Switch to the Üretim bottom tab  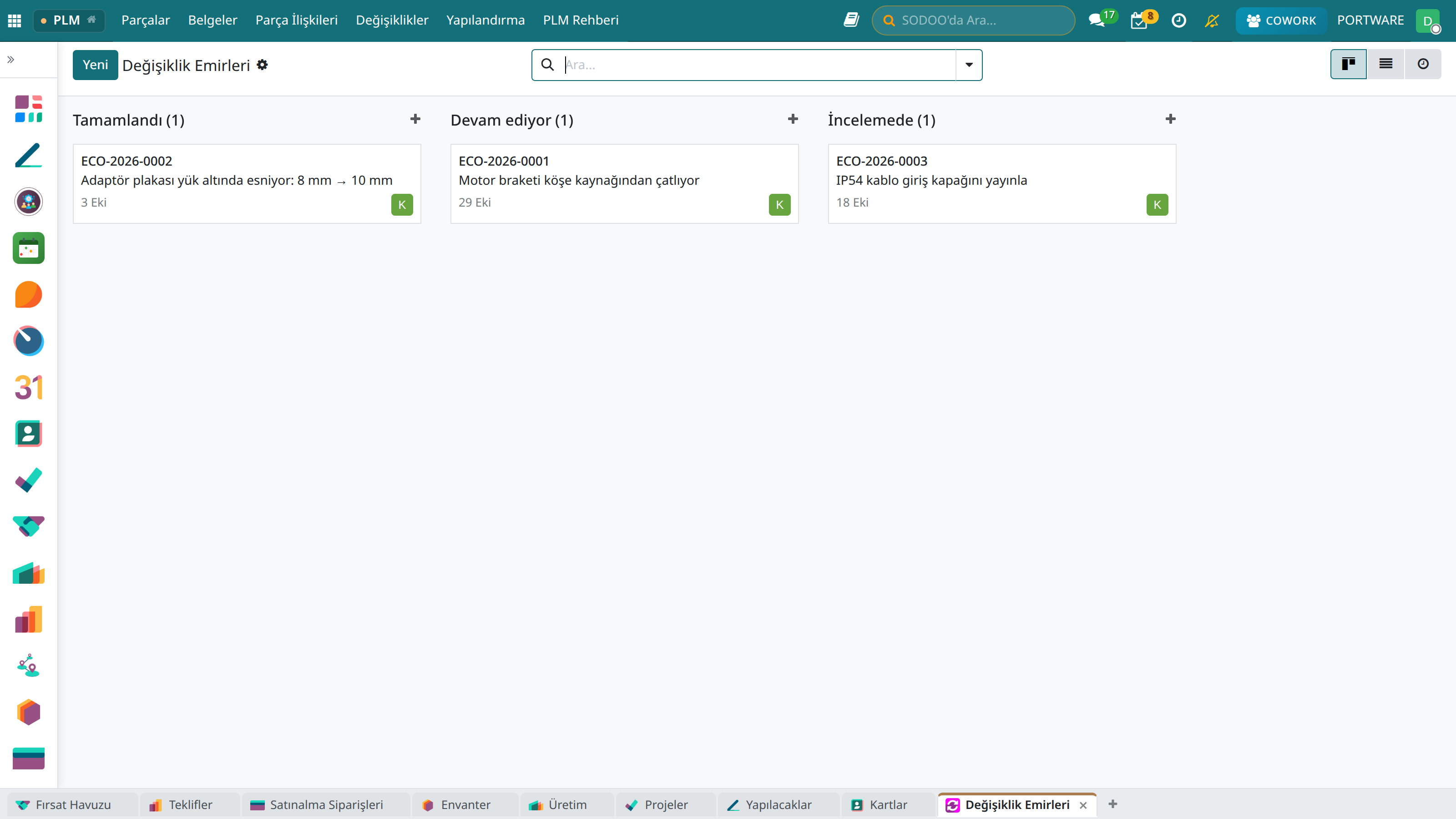pyautogui.click(x=567, y=804)
